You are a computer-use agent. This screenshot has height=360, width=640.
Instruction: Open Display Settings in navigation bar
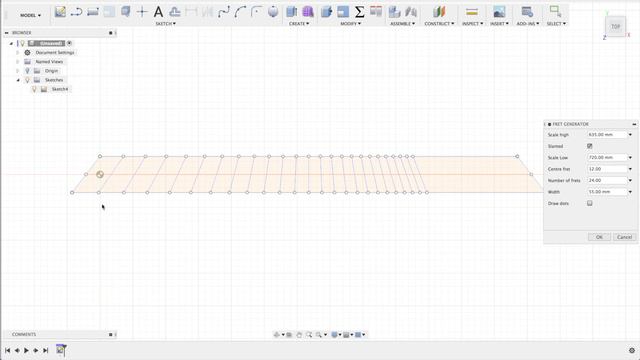[x=334, y=335]
